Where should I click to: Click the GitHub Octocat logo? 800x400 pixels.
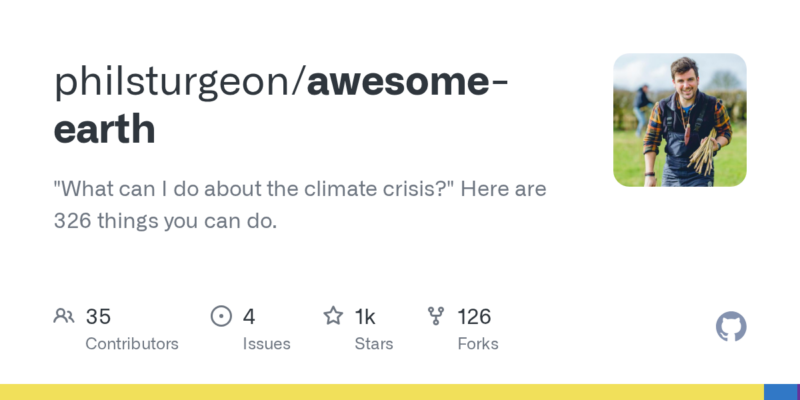[732, 327]
